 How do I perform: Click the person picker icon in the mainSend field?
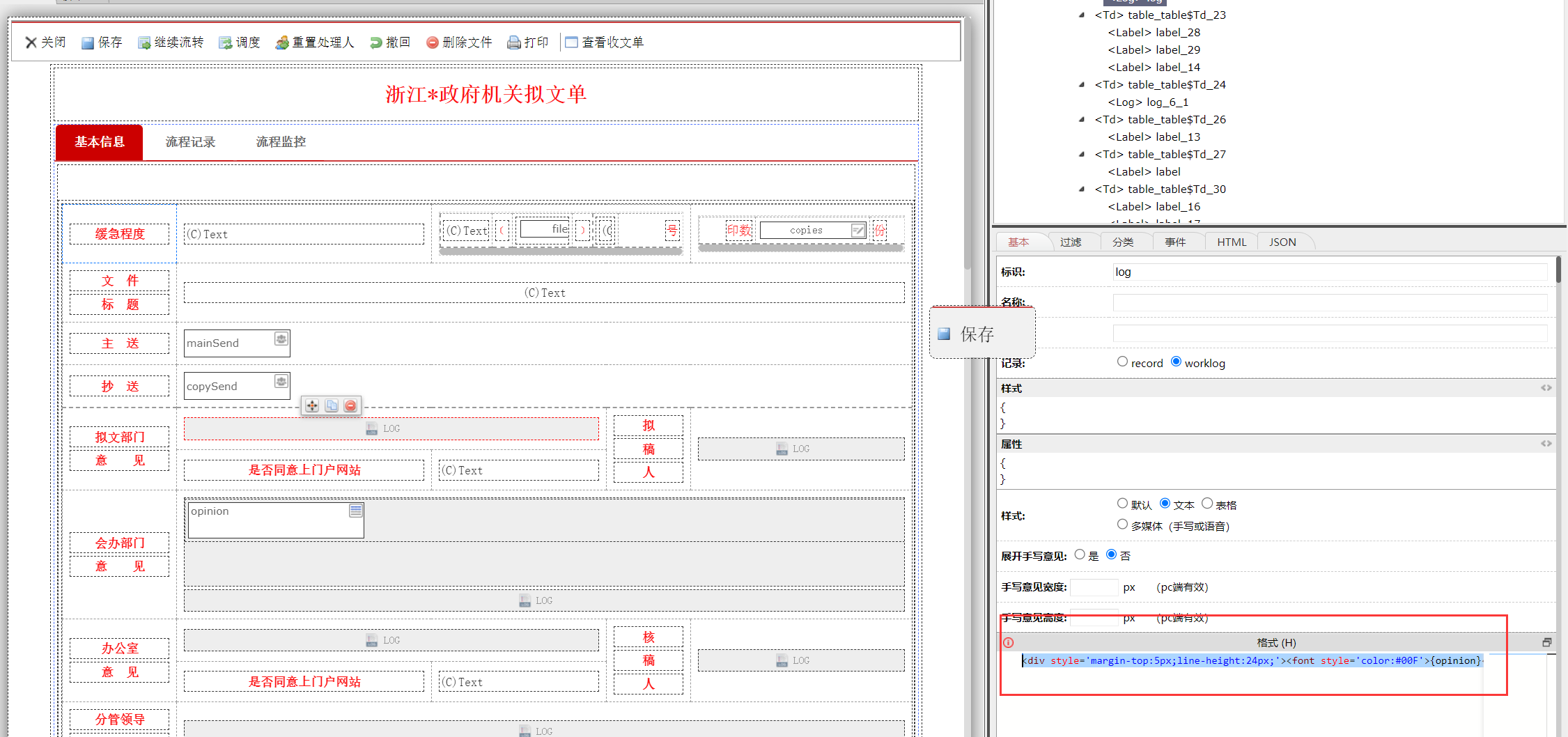(x=281, y=339)
